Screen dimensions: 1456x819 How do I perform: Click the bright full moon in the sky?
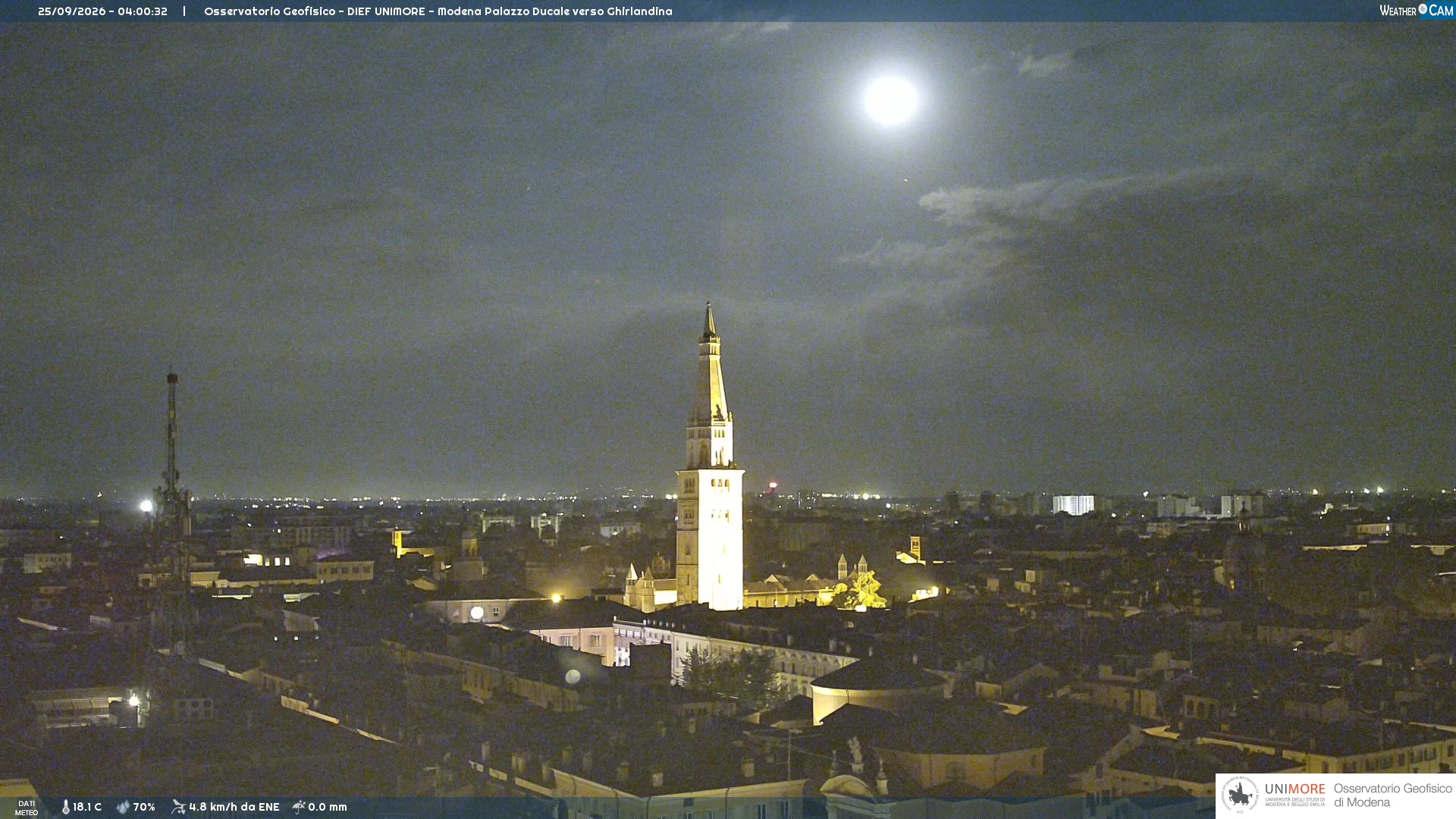coord(890,100)
